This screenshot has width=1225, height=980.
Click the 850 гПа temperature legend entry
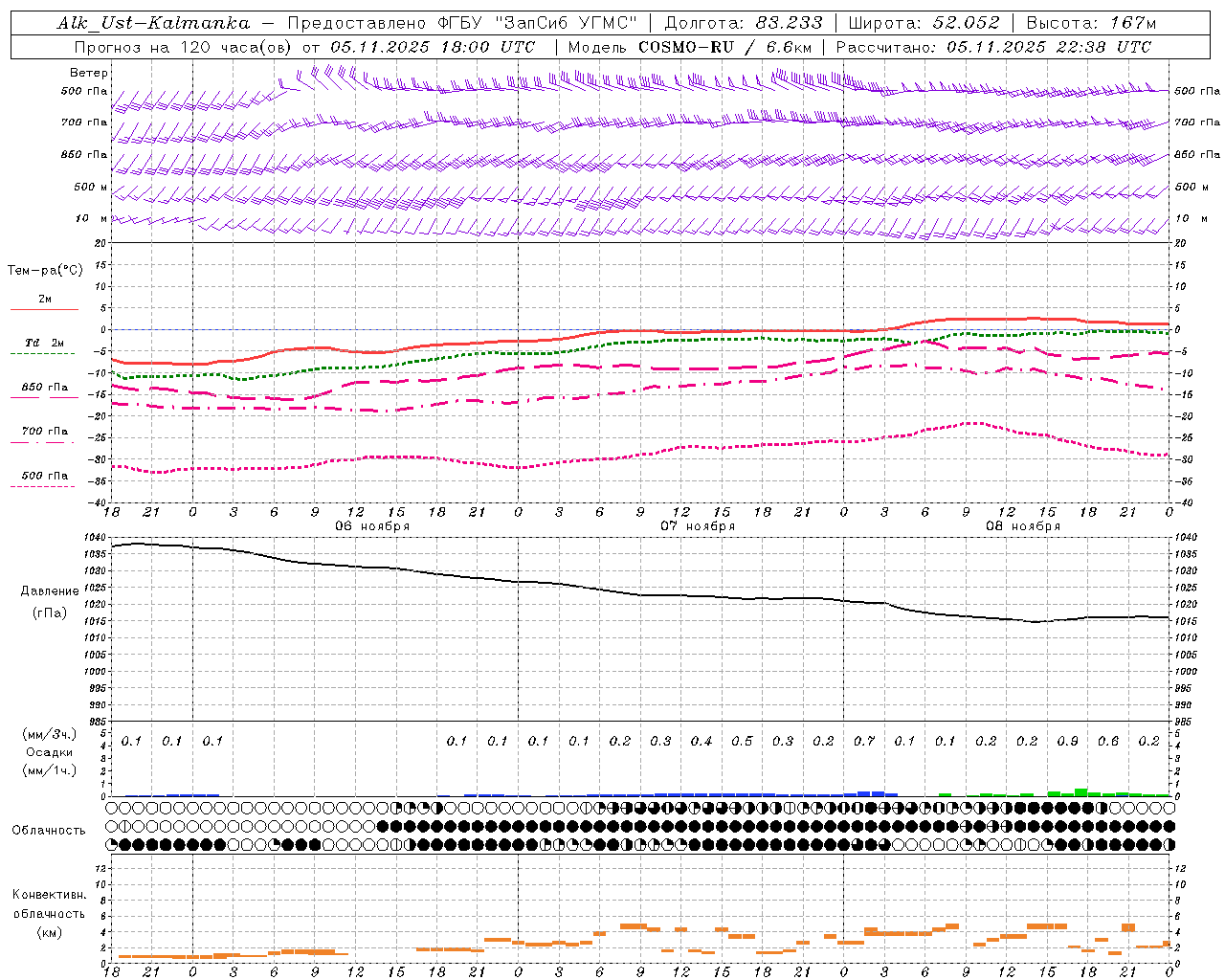click(x=45, y=388)
